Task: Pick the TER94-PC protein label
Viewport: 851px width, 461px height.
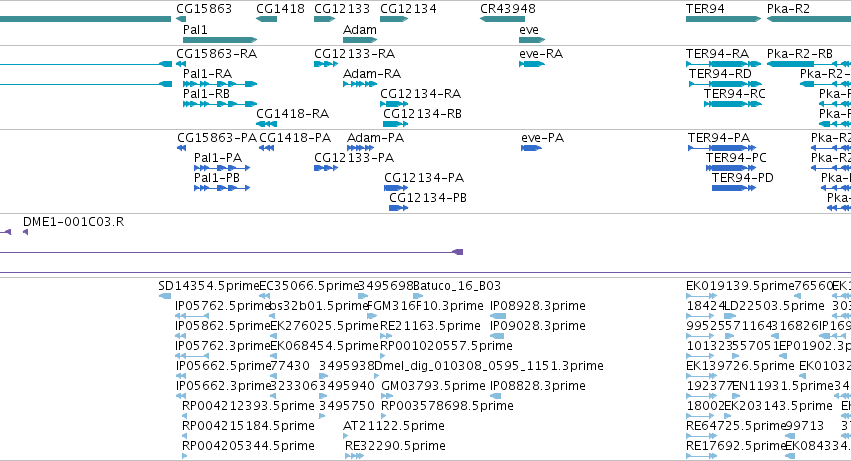Action: click(736, 158)
